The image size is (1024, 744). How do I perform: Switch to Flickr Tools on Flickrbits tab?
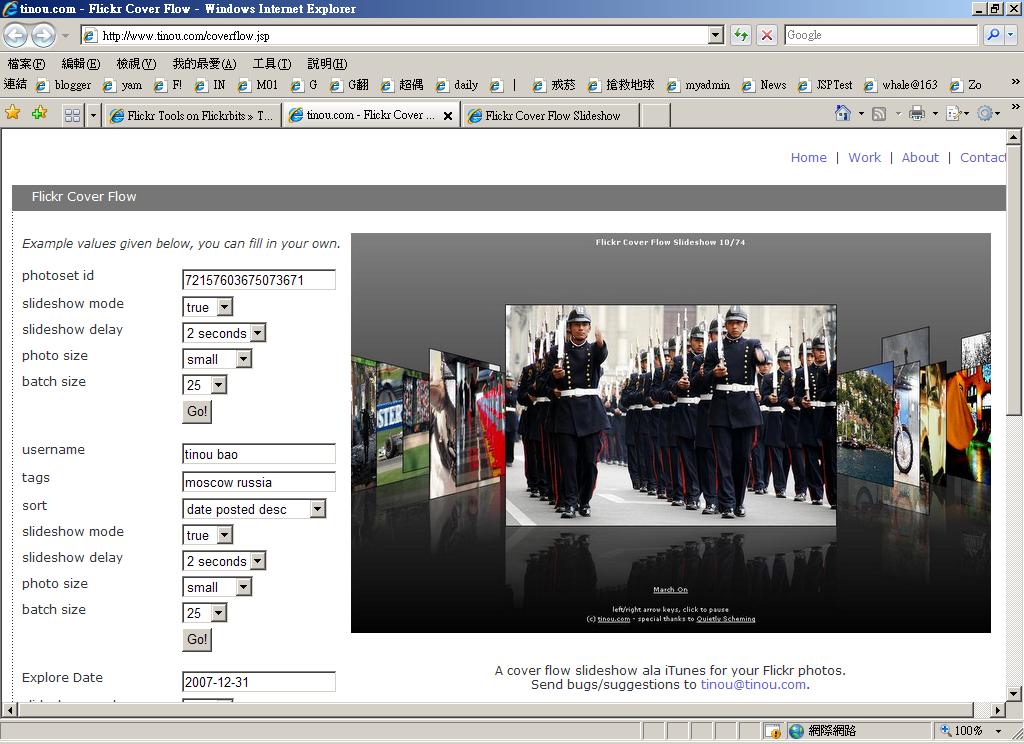point(192,116)
